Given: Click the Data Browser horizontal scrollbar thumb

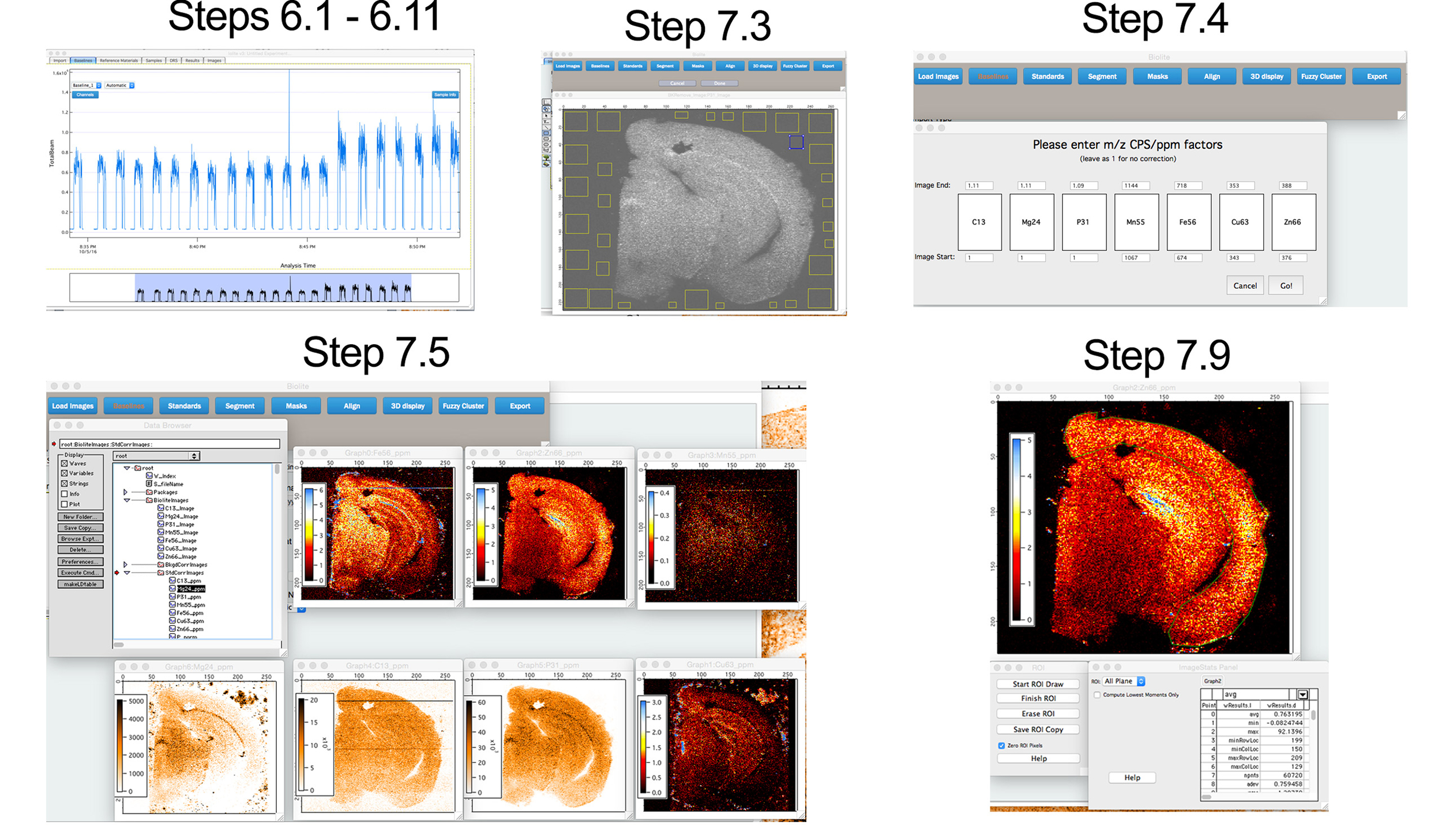Looking at the screenshot, I should coord(119,645).
